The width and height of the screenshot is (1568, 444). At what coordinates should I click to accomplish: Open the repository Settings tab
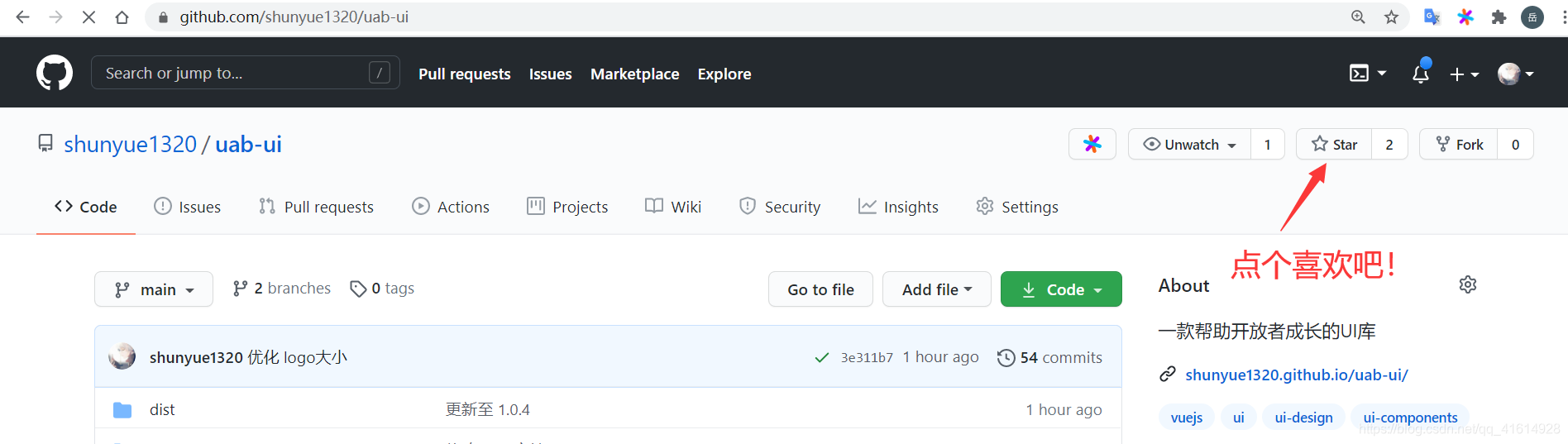1017,207
